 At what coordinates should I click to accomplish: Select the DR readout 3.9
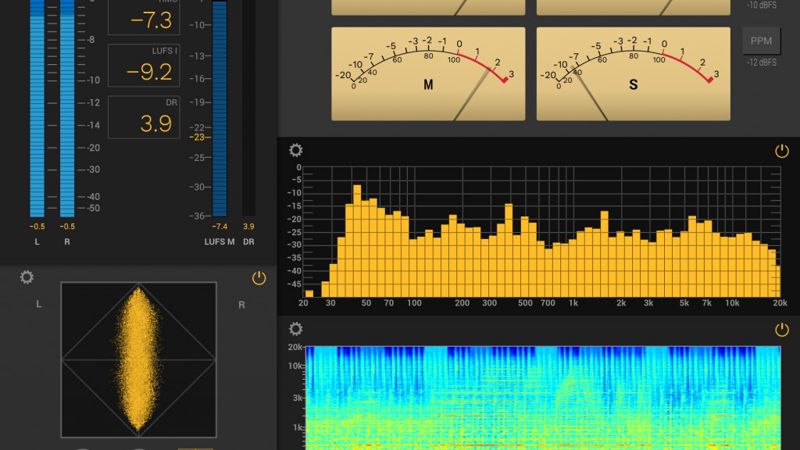tap(144, 117)
